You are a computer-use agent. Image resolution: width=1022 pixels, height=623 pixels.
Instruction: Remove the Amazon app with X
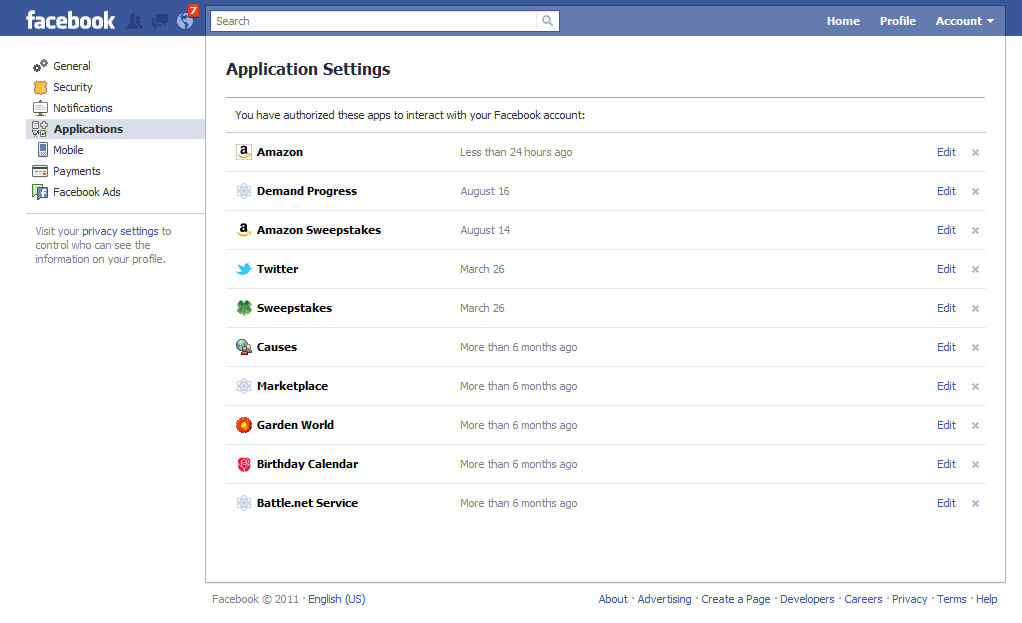(x=975, y=153)
